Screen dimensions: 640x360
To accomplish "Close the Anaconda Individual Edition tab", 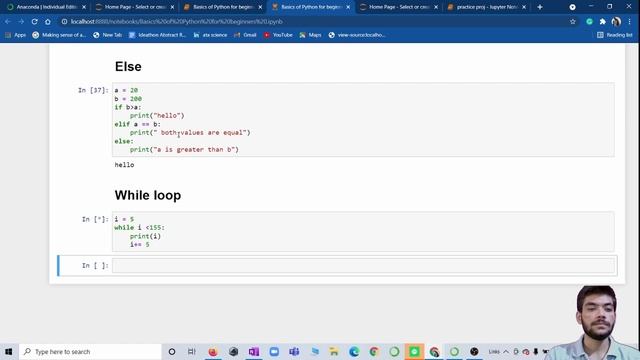I will (84, 7).
